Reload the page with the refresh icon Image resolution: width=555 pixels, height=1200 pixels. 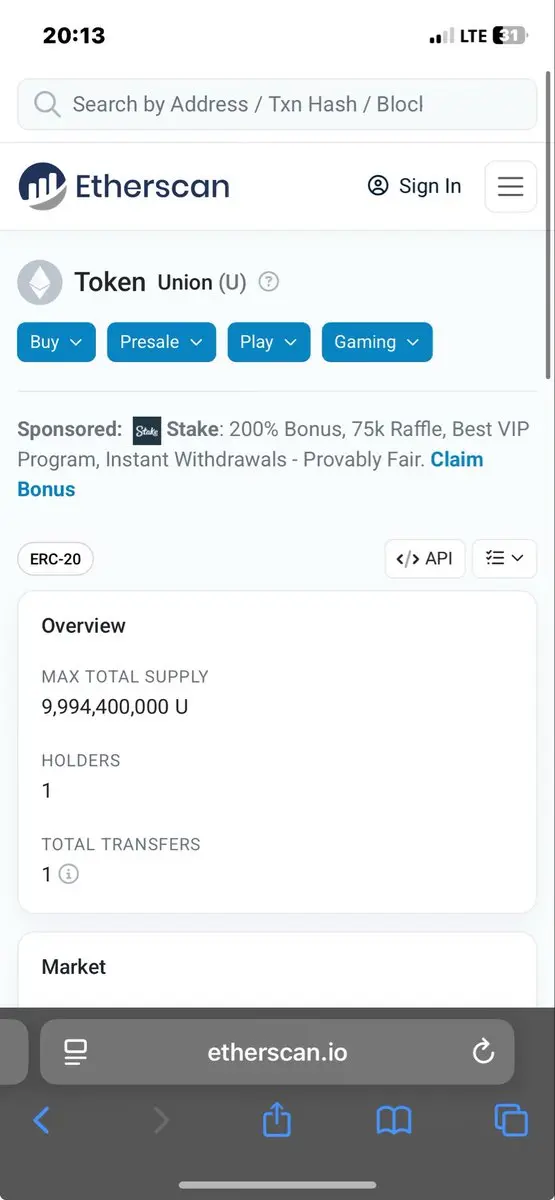point(483,1051)
